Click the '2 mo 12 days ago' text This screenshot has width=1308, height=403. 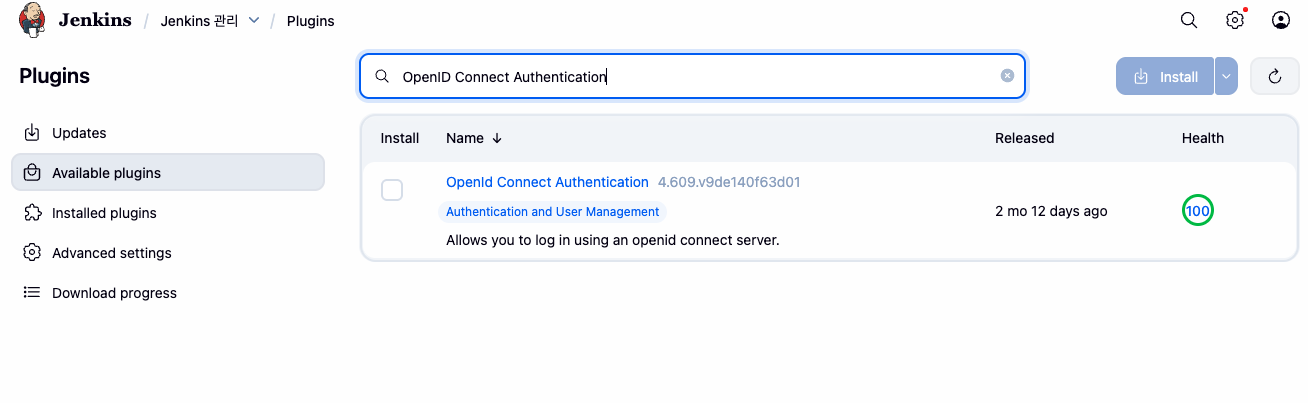click(1051, 211)
